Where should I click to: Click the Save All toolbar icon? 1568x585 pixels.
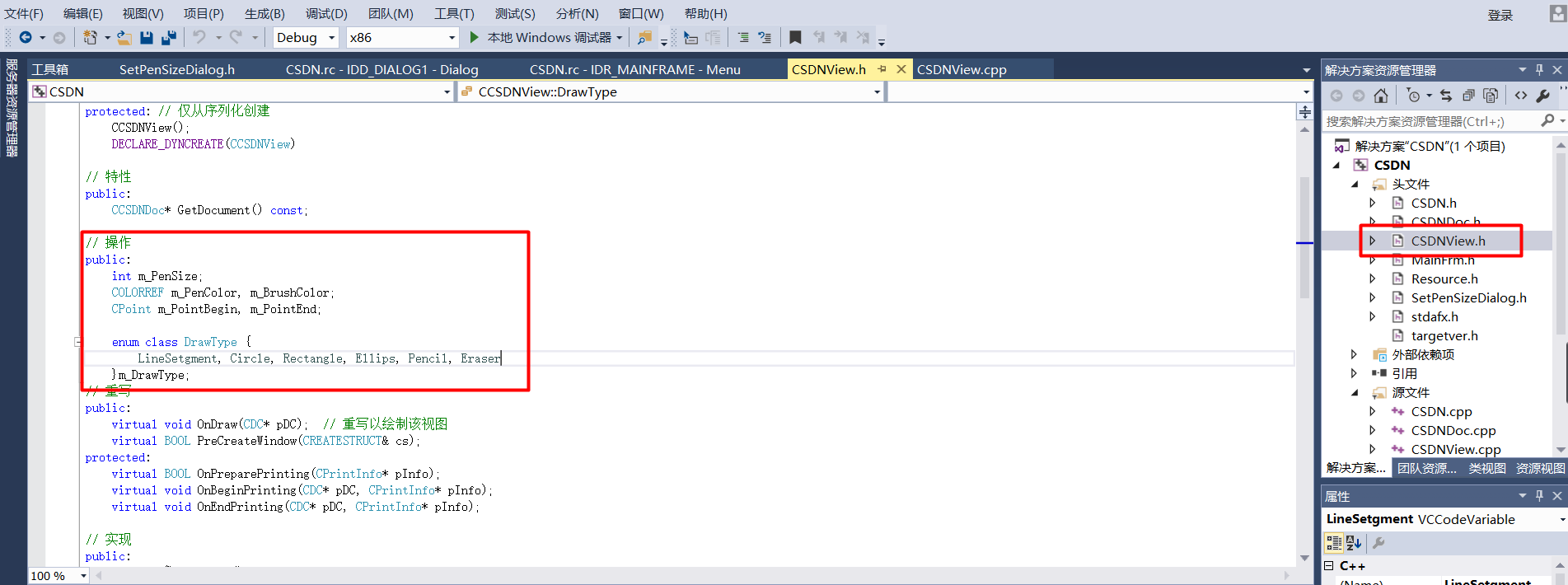(169, 37)
